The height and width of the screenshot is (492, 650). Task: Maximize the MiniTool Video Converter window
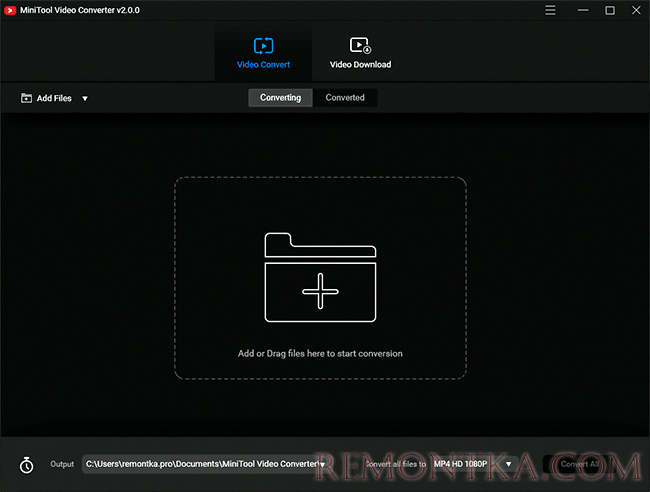[610, 10]
